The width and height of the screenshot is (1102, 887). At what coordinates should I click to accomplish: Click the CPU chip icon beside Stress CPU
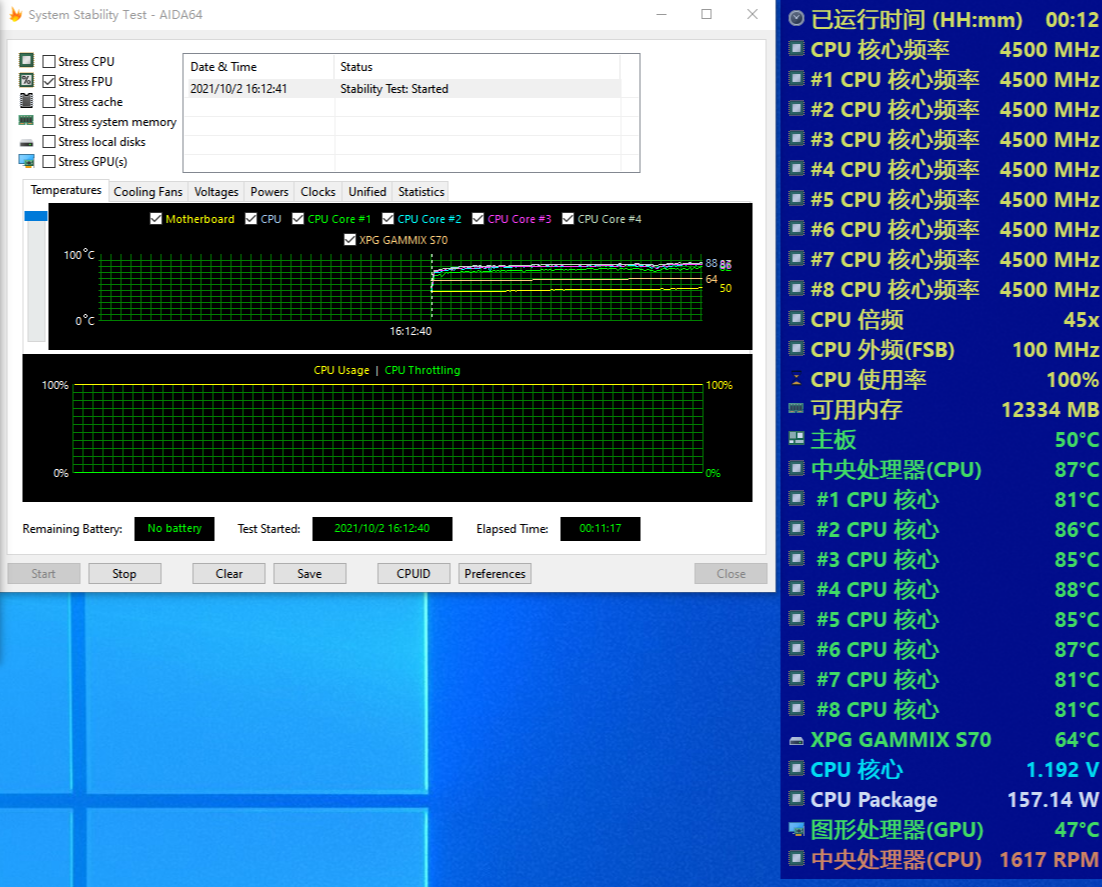pos(26,61)
